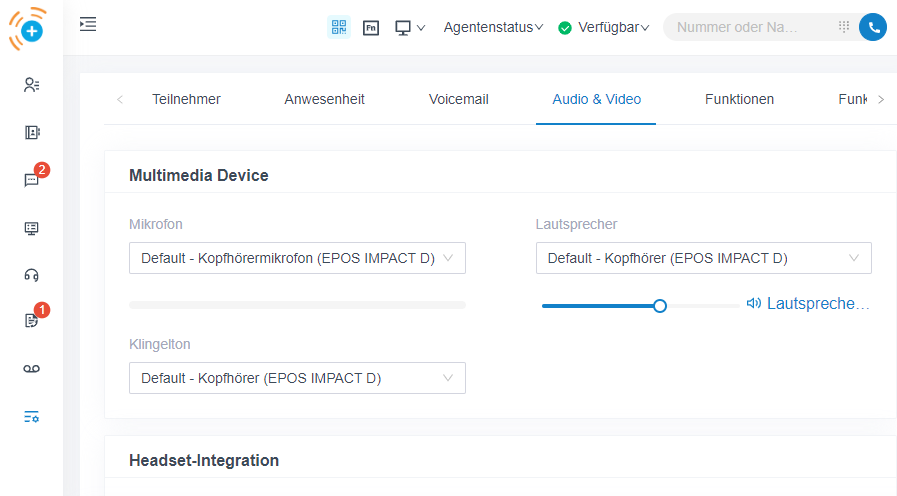This screenshot has width=897, height=496.
Task: Open the contacts list in sidebar
Action: point(31,85)
